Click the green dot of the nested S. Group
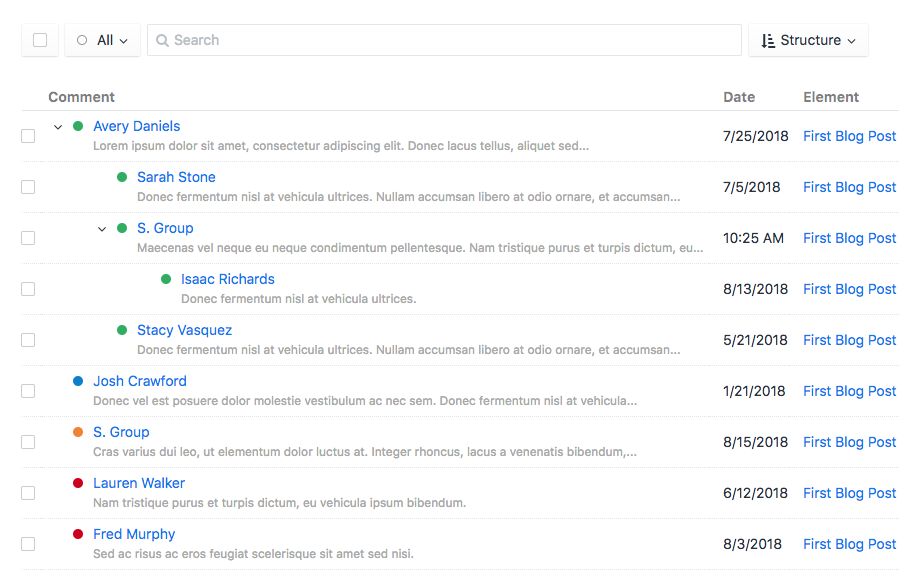Screen dimensions: 922x576 pyautogui.click(x=122, y=228)
